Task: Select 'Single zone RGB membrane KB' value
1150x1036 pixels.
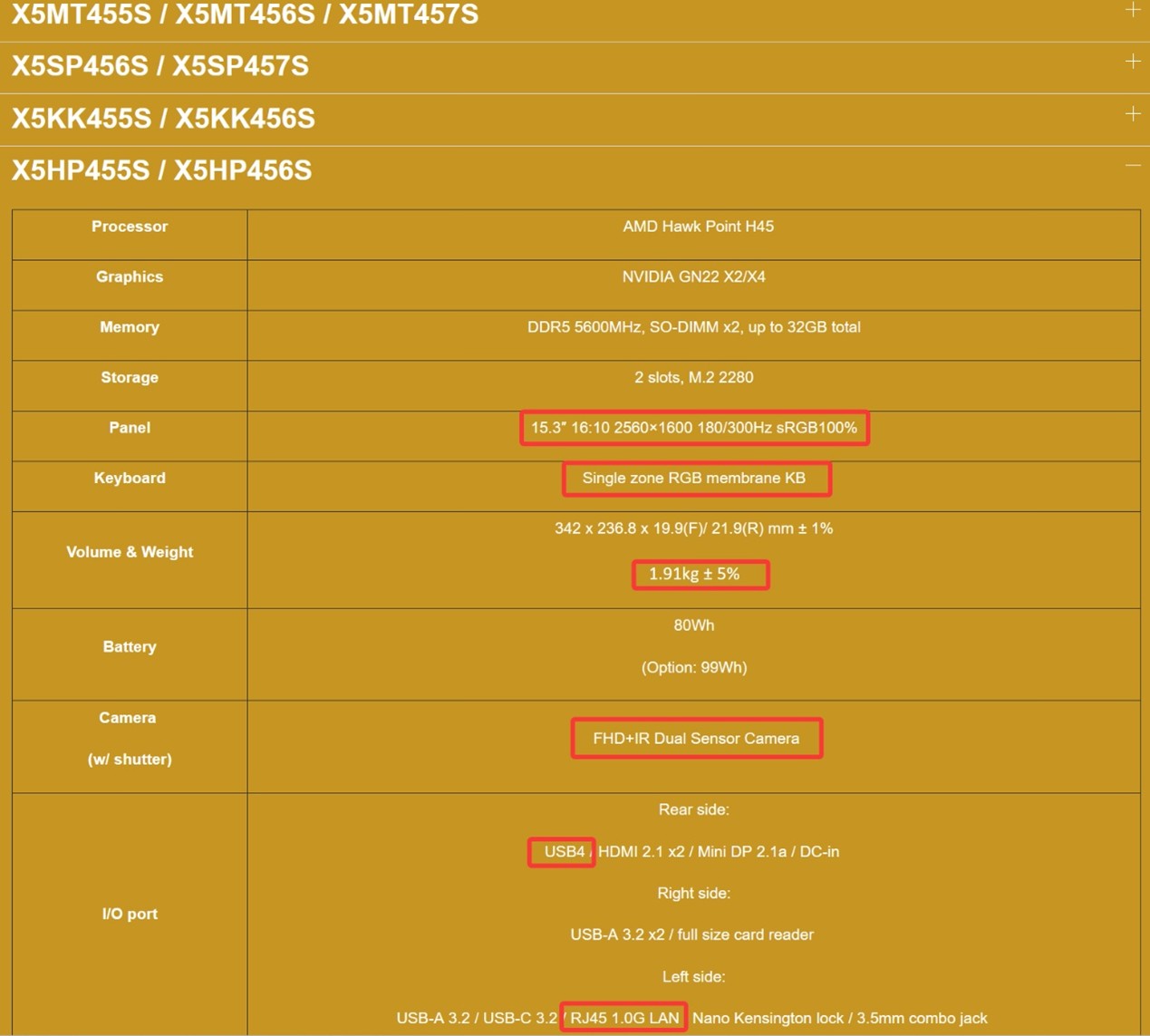Action: tap(694, 478)
